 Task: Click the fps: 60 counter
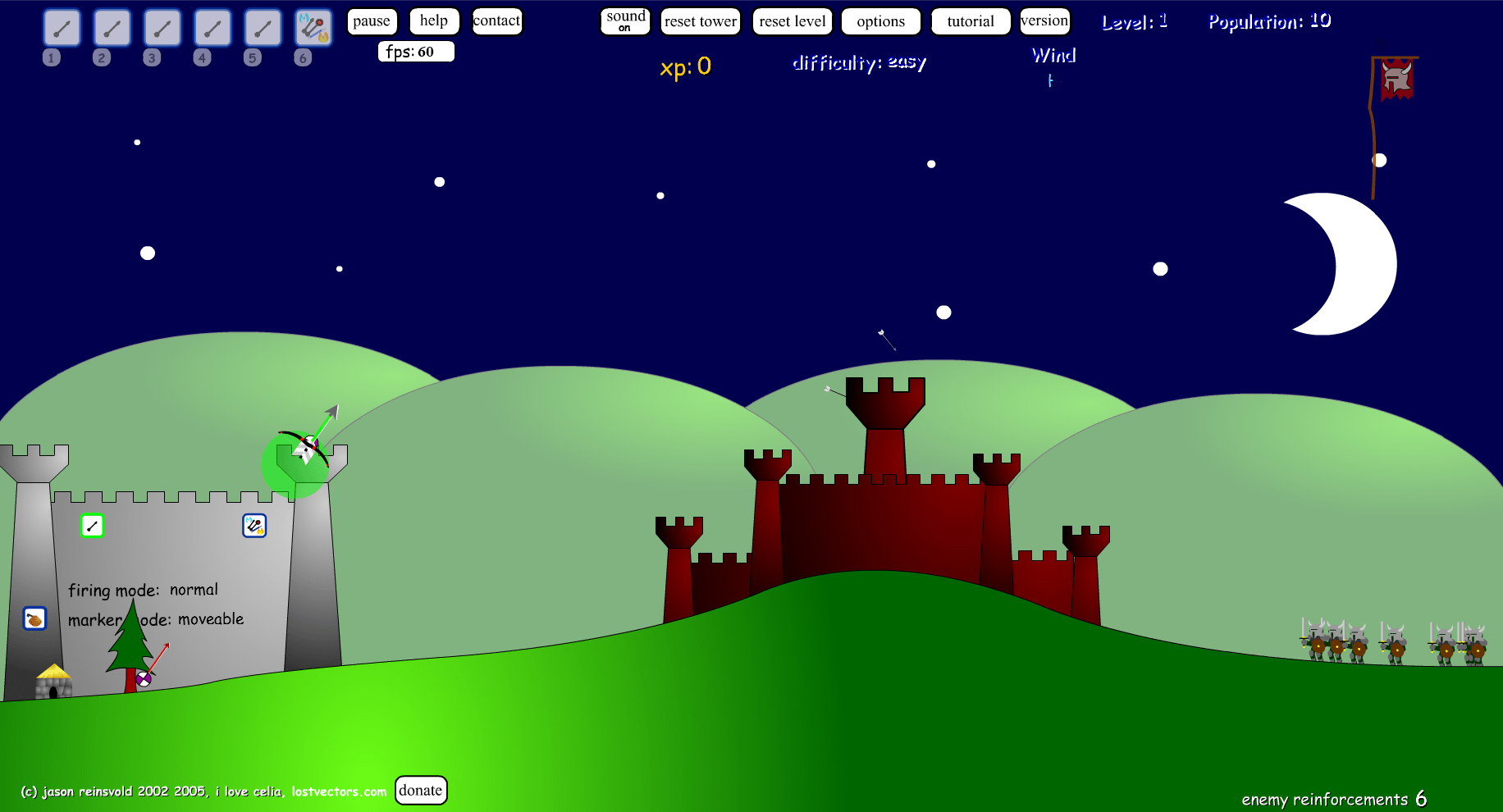click(x=416, y=52)
